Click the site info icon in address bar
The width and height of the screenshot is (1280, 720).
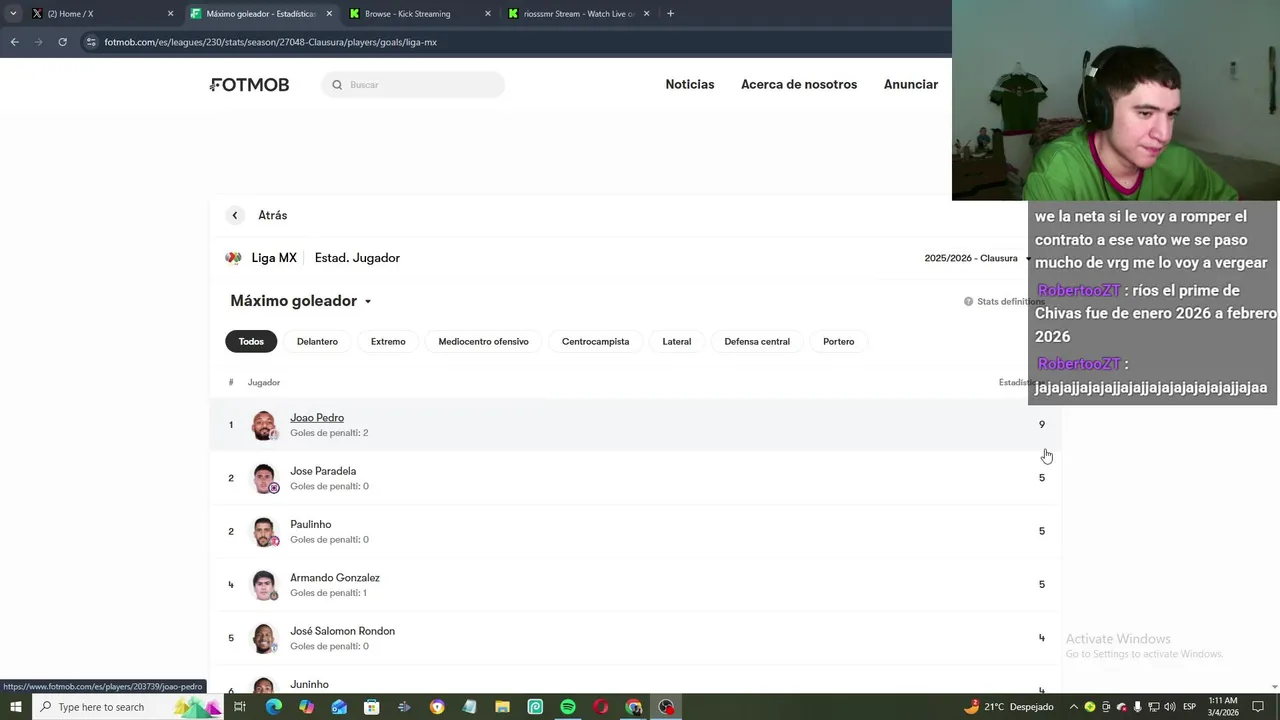click(x=91, y=42)
